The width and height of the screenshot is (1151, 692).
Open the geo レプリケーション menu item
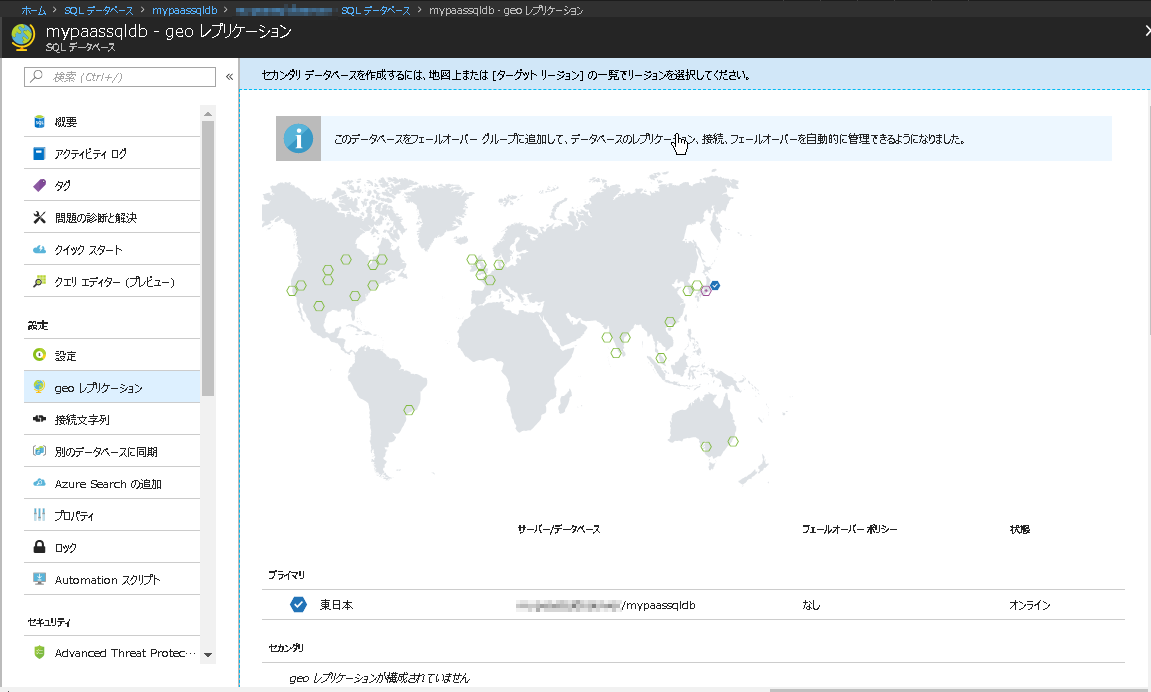(98, 388)
